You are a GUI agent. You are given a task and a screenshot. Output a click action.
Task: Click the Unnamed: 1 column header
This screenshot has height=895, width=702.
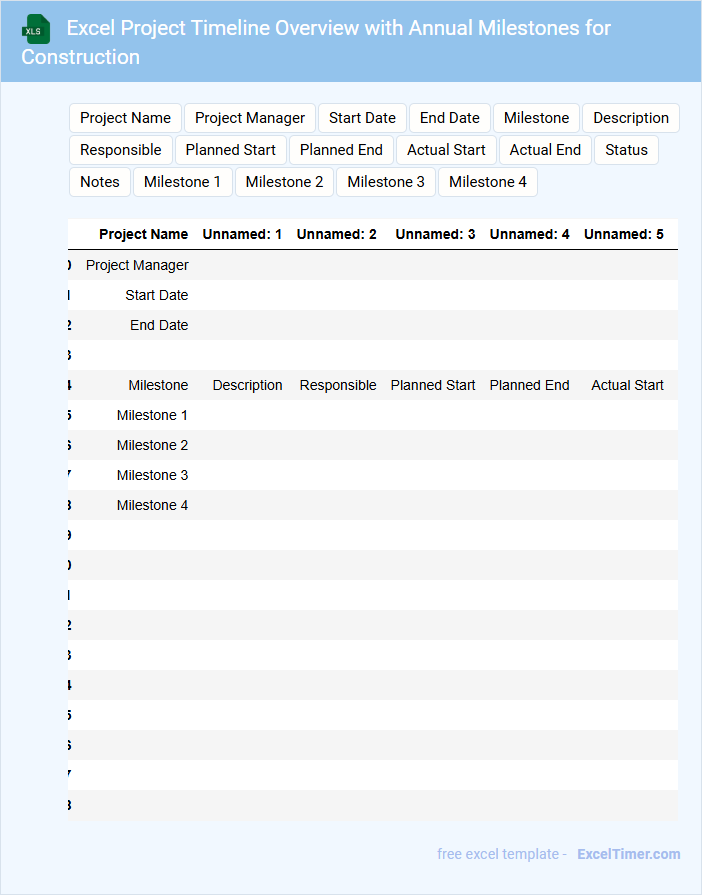point(242,234)
